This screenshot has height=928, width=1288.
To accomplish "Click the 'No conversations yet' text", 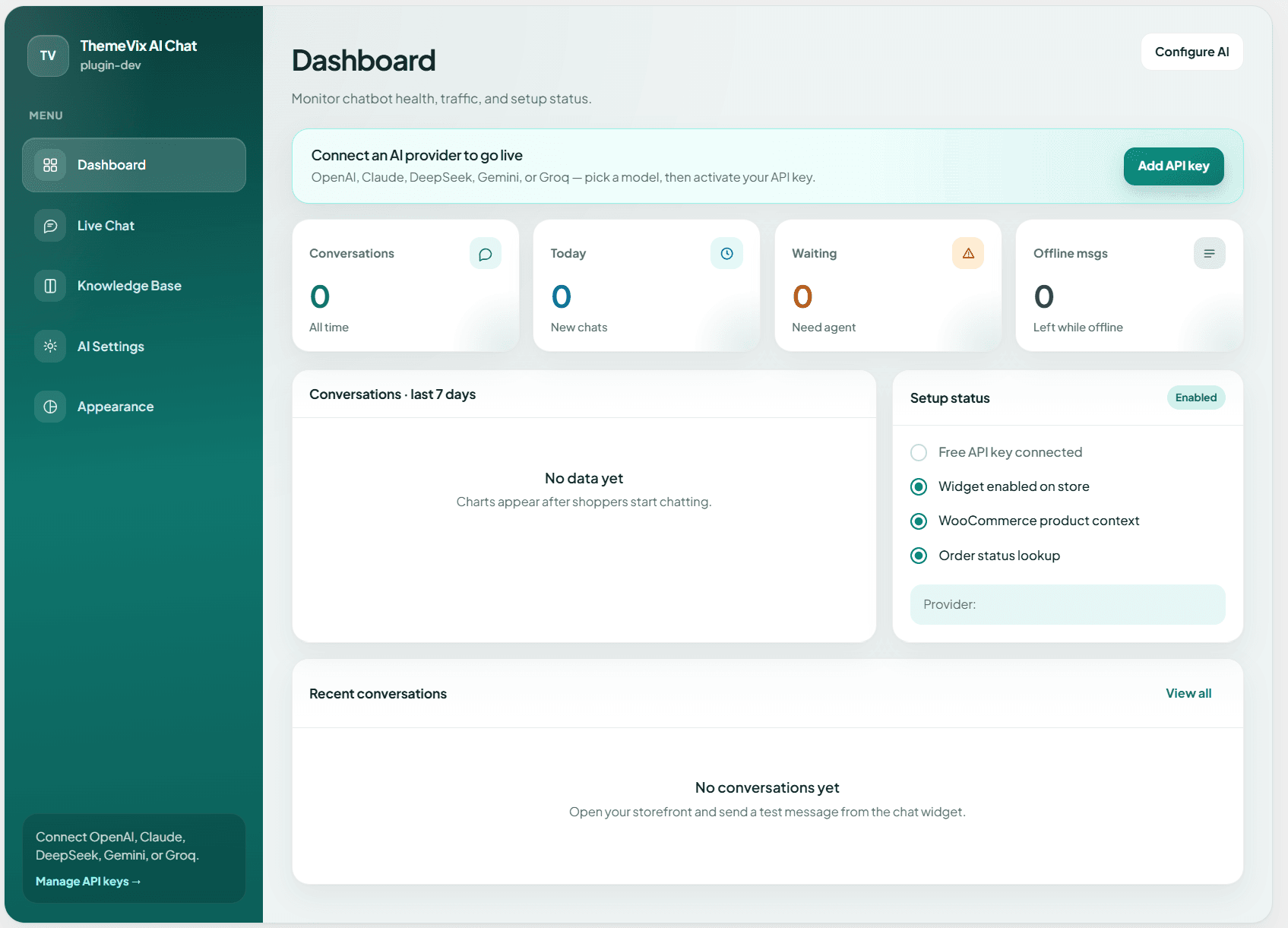I will pos(767,787).
